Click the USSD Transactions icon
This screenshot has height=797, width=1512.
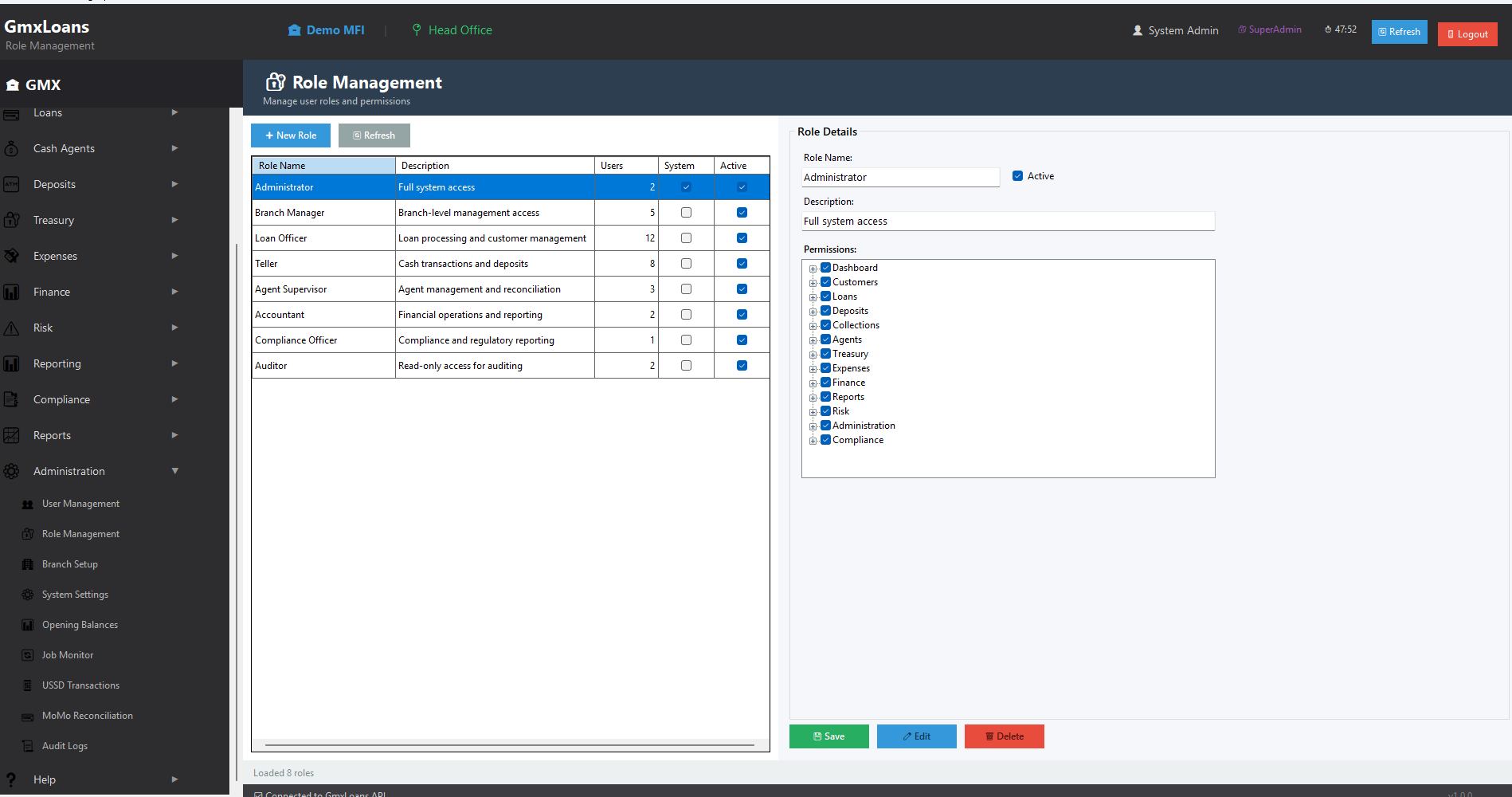point(28,685)
